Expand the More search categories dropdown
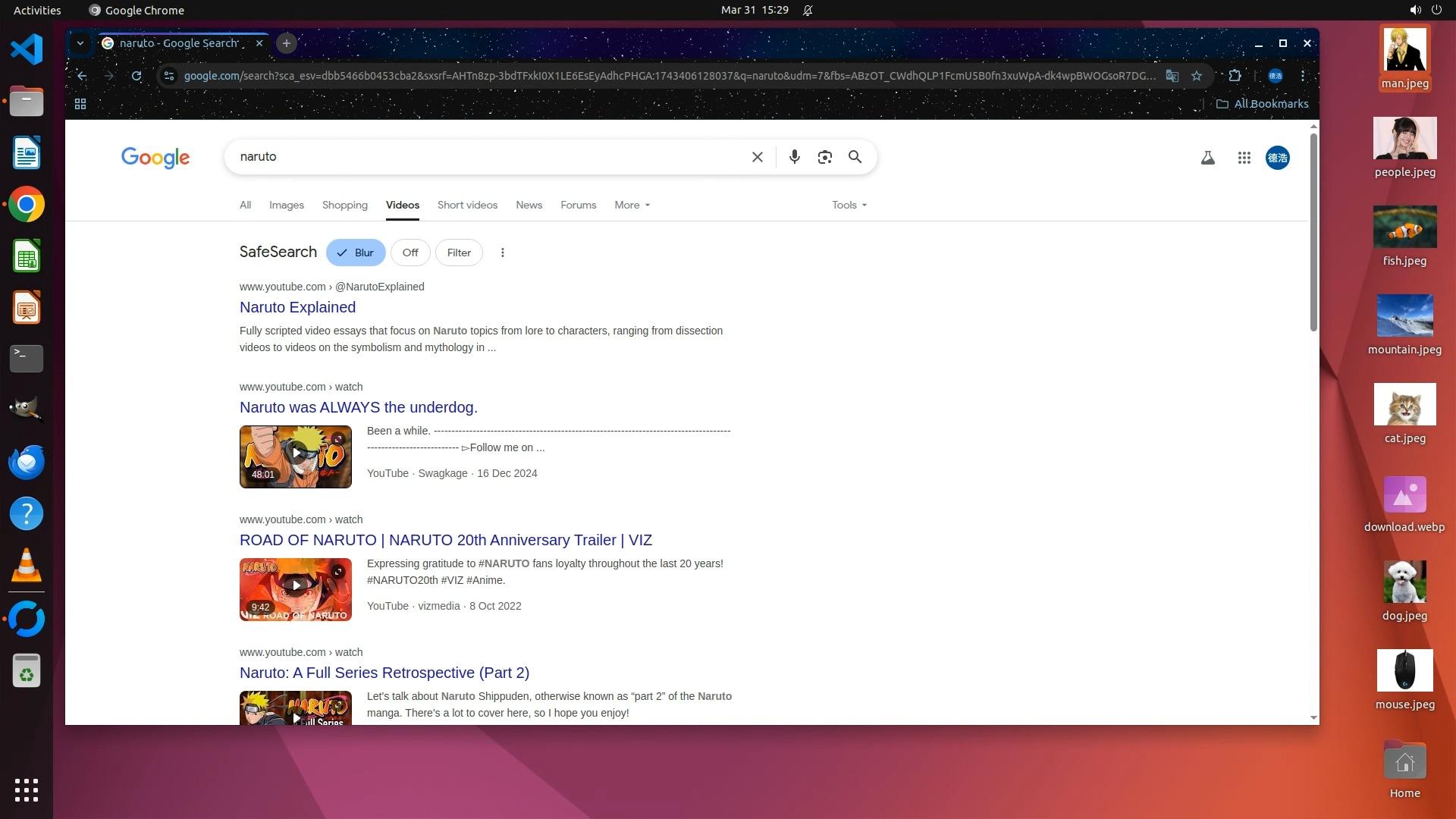Screen dimensions: 1456x819 (x=632, y=205)
